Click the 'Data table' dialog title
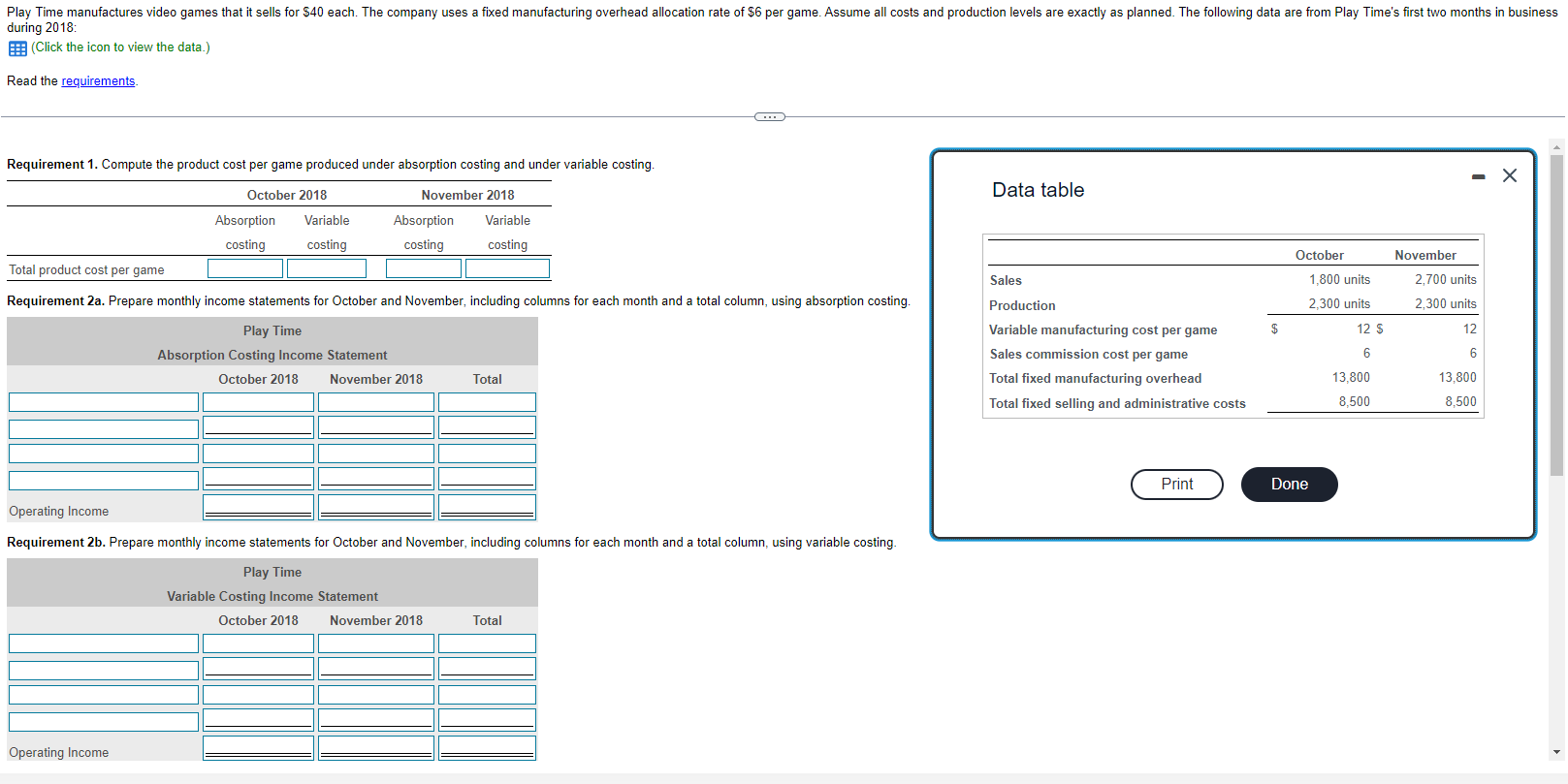The image size is (1568, 784). point(1038,191)
